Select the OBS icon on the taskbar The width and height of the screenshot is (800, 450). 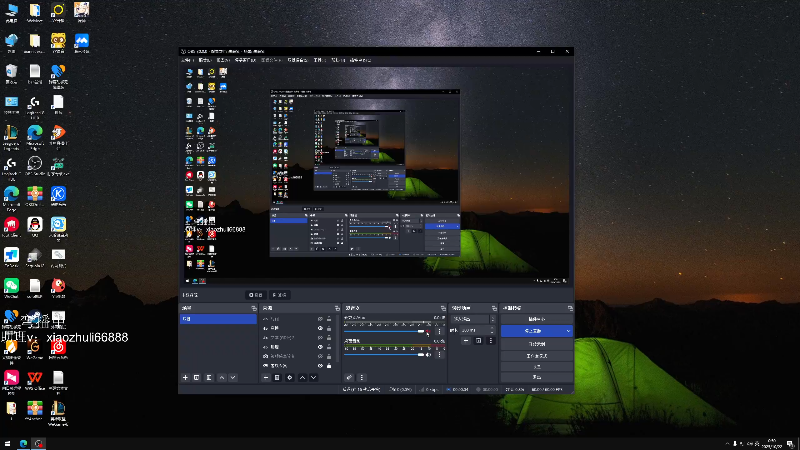(x=39, y=444)
